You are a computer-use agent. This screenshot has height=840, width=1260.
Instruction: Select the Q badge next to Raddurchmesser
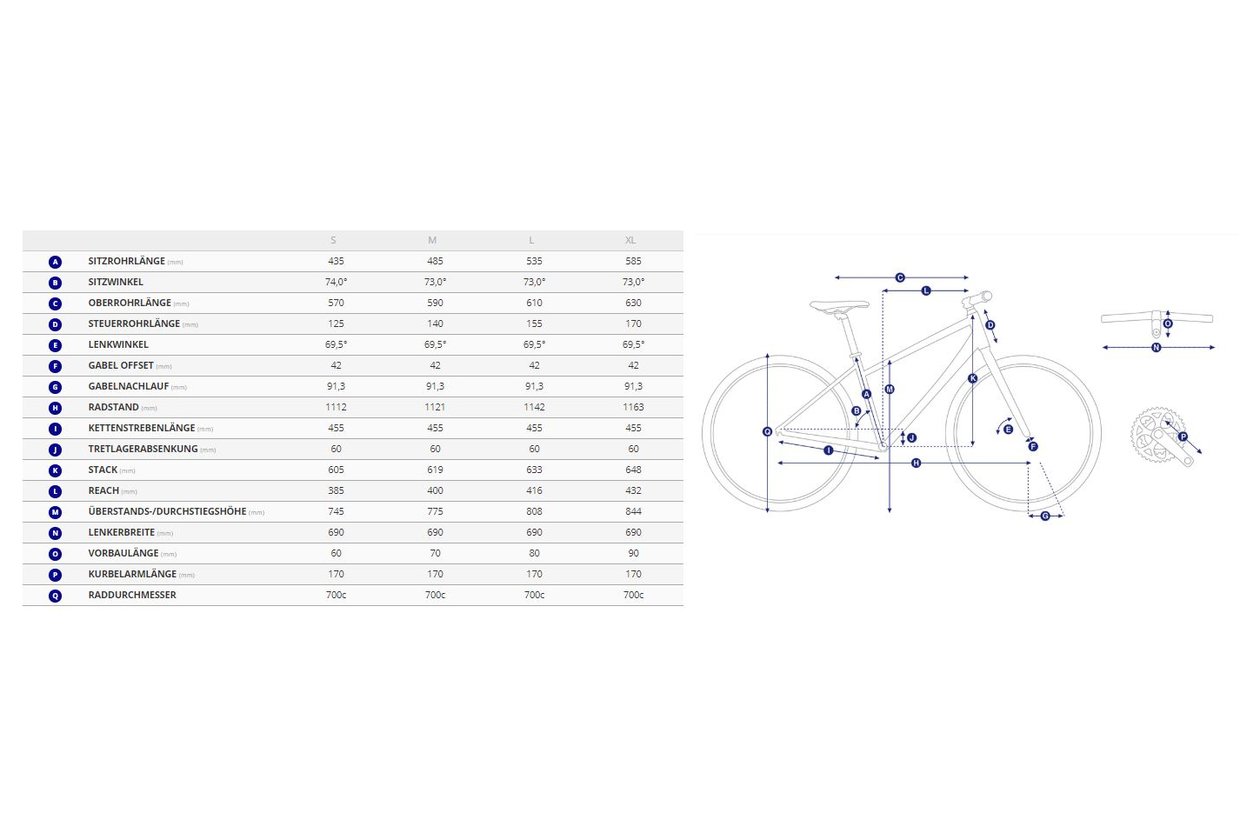[55, 595]
